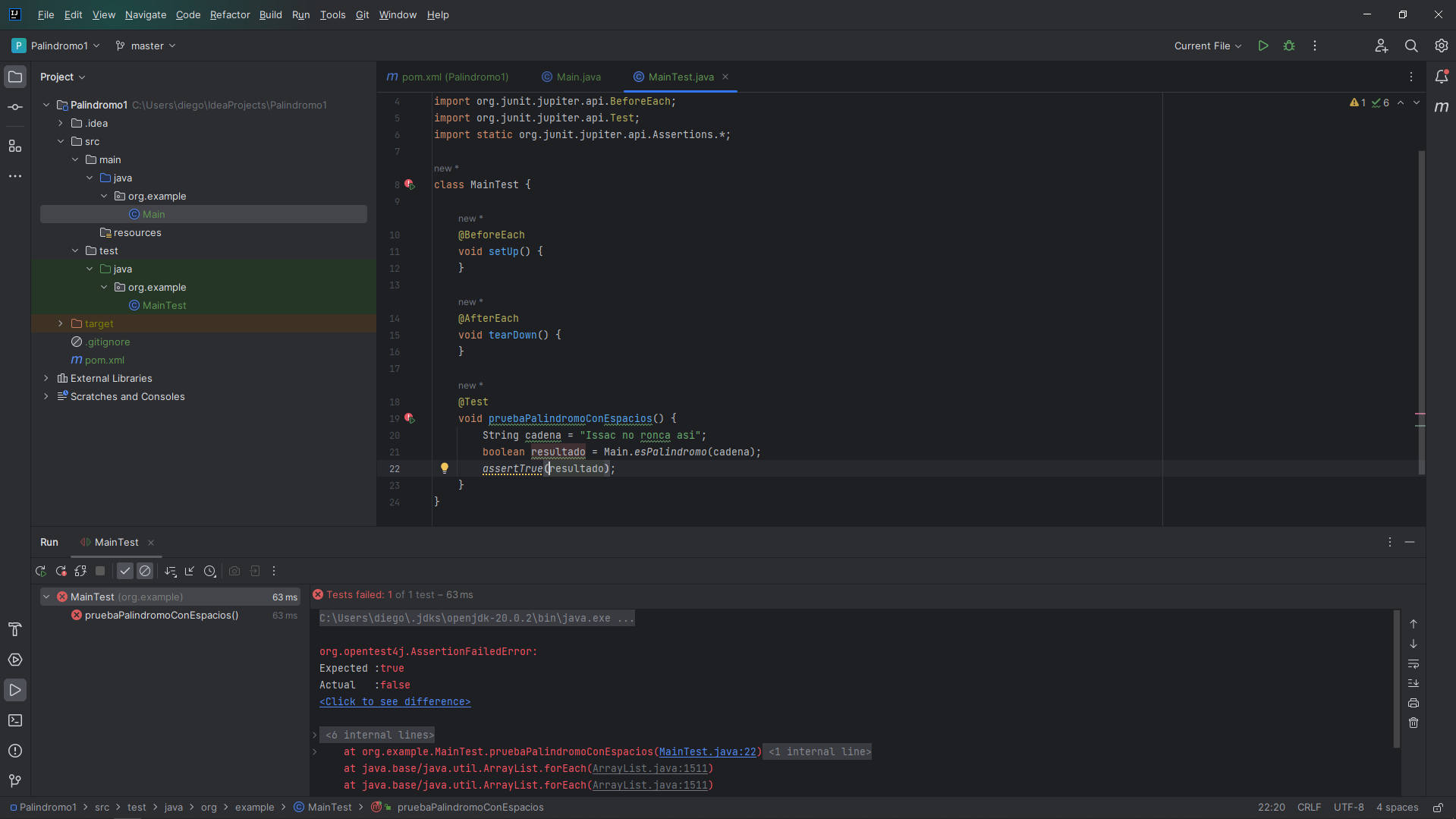Open the Terminal tool window
Viewport: 1456px width, 819px height.
point(15,720)
